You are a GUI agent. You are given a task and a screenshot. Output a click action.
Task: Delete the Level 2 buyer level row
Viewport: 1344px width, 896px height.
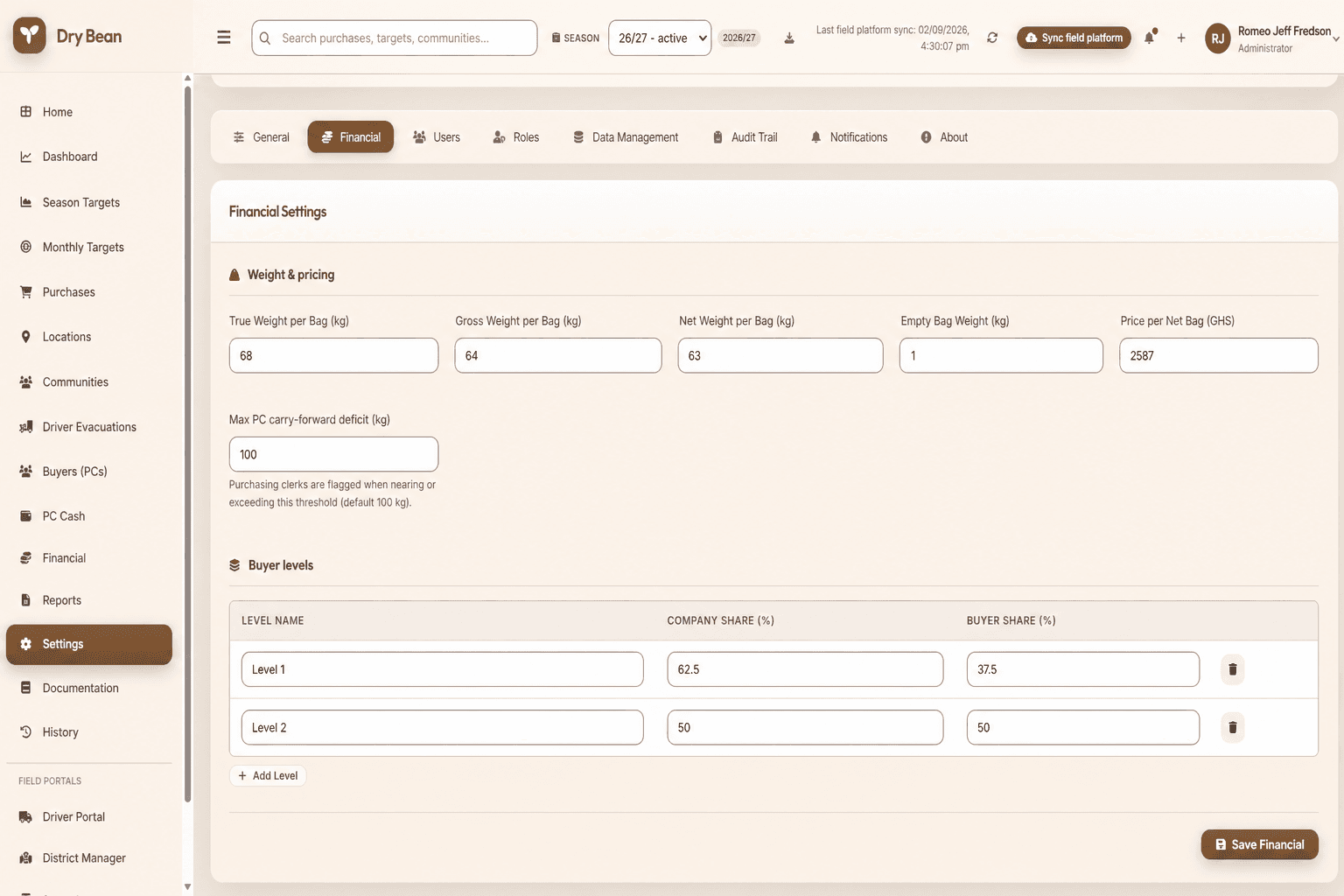click(x=1233, y=727)
